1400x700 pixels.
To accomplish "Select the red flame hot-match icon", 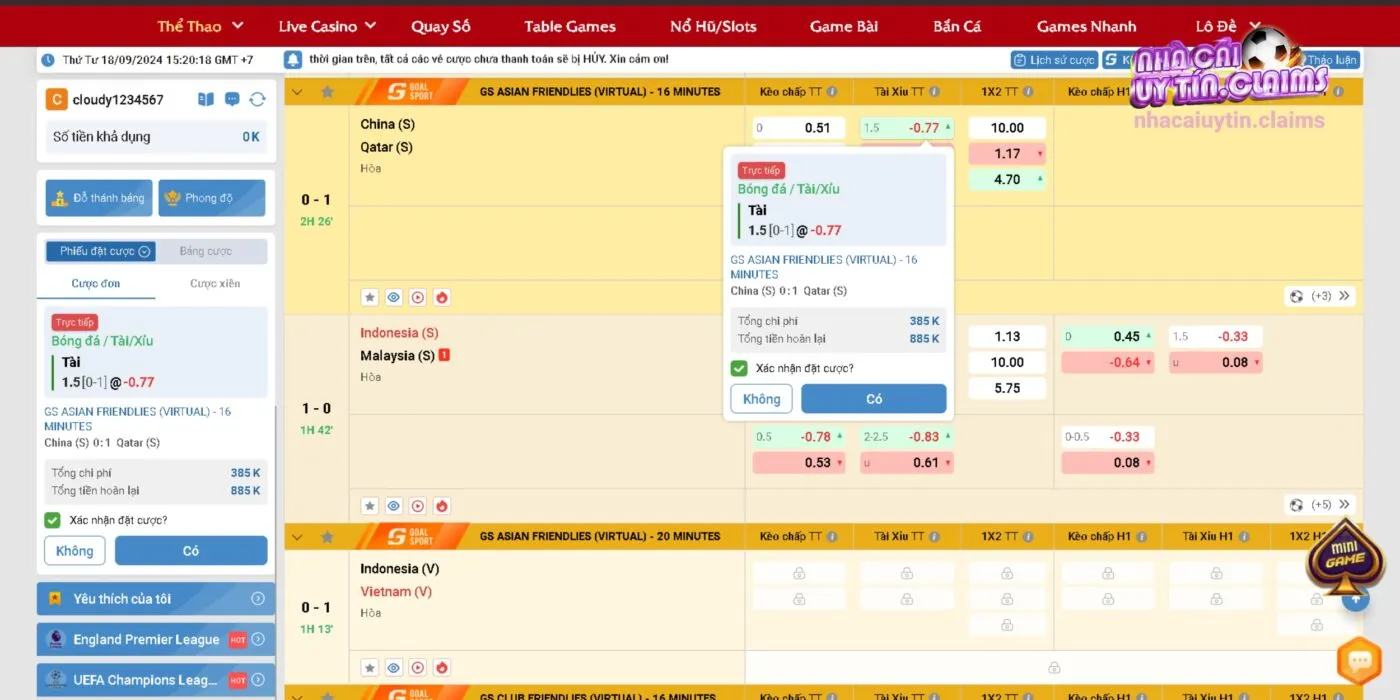I will click(441, 297).
